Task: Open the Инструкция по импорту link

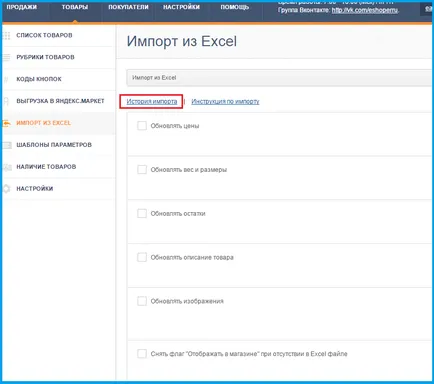Action: (225, 102)
